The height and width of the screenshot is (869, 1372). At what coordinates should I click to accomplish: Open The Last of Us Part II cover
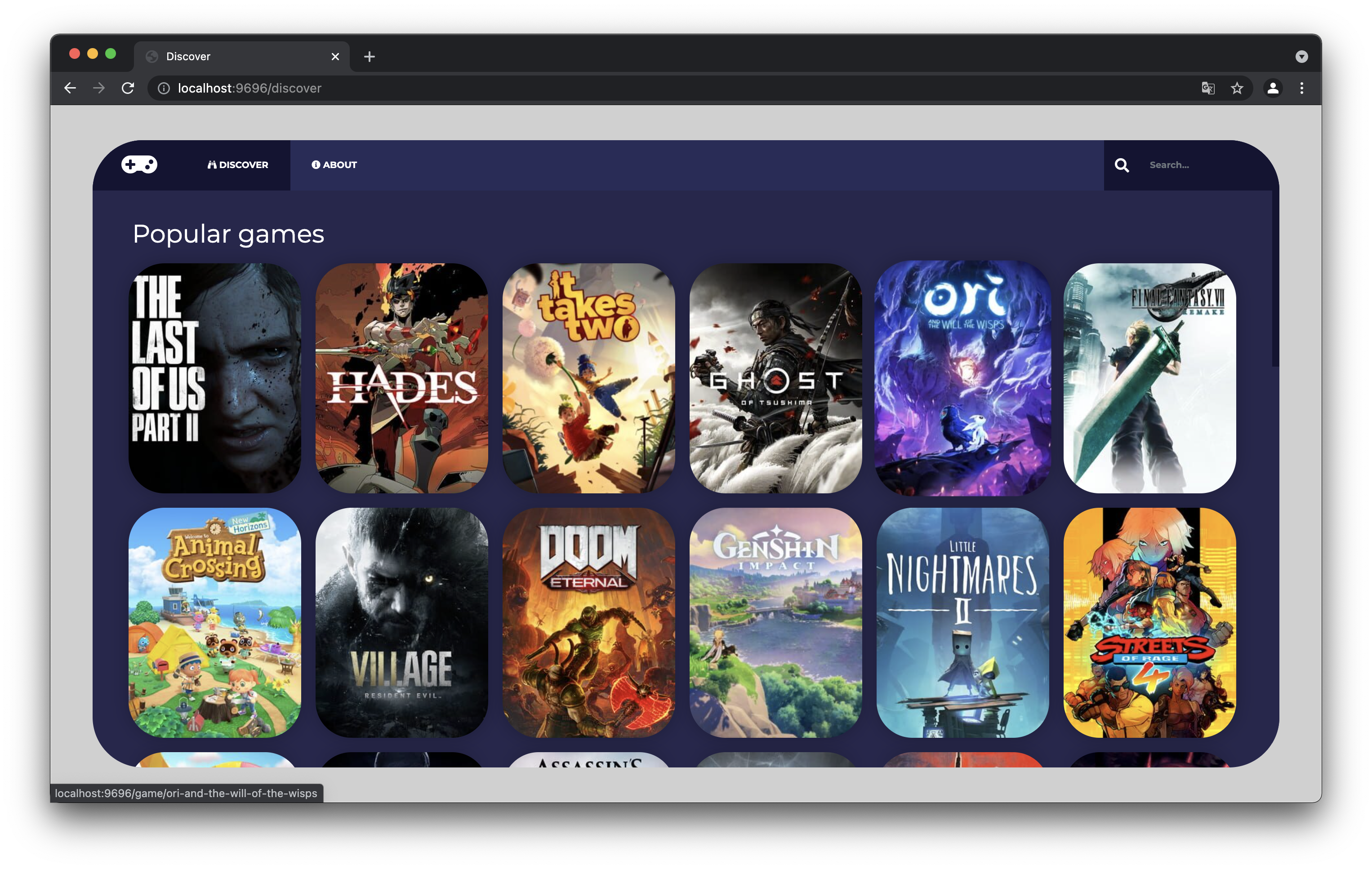pos(215,378)
